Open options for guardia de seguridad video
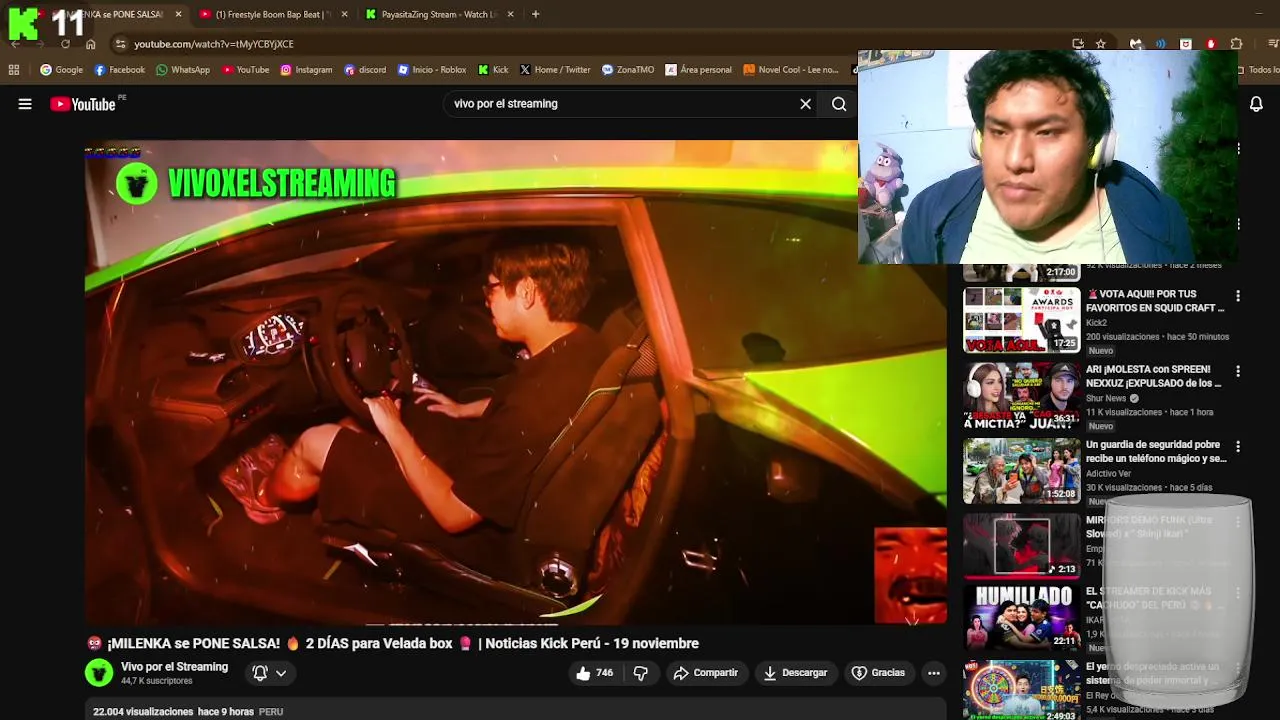Image resolution: width=1280 pixels, height=720 pixels. (x=1238, y=446)
